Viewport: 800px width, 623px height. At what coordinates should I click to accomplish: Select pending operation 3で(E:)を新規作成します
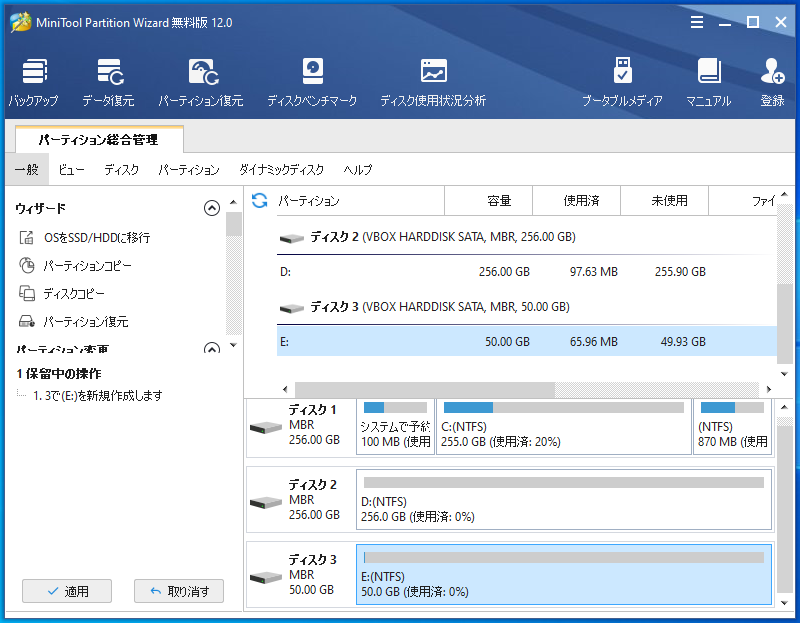tap(98, 395)
